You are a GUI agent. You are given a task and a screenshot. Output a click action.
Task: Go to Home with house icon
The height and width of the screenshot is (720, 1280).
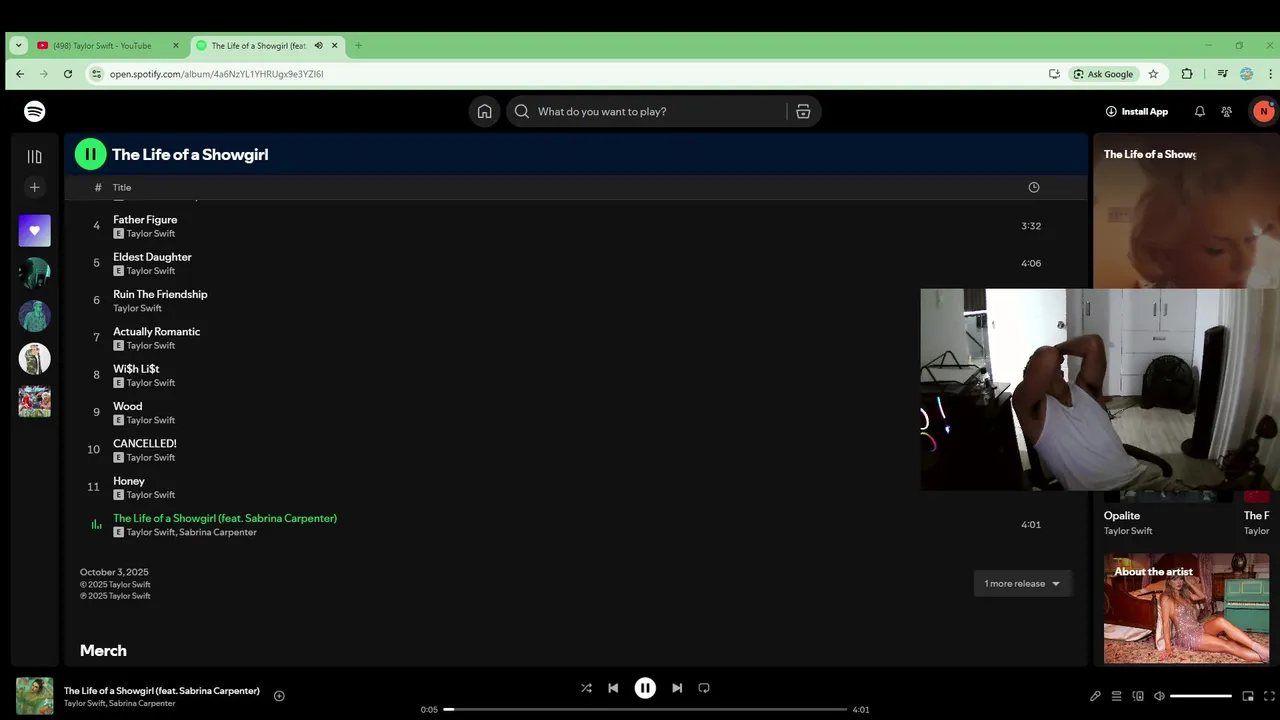click(x=485, y=111)
